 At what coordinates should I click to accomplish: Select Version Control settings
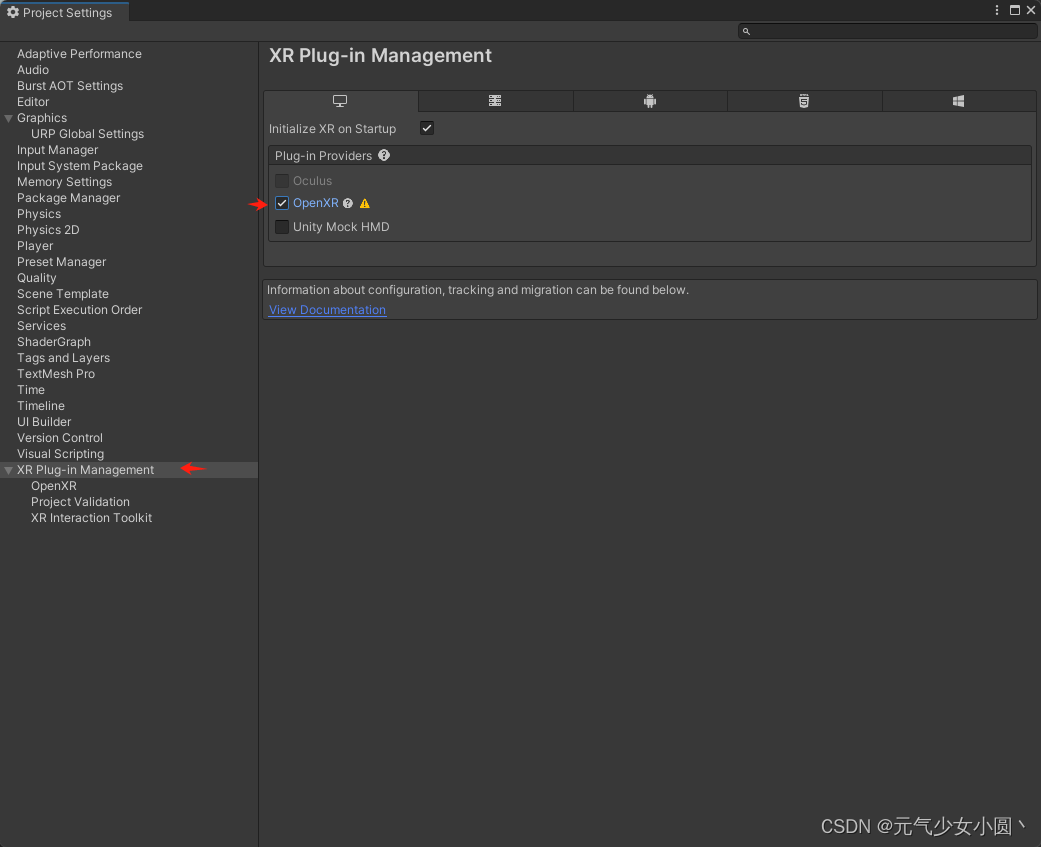click(60, 437)
